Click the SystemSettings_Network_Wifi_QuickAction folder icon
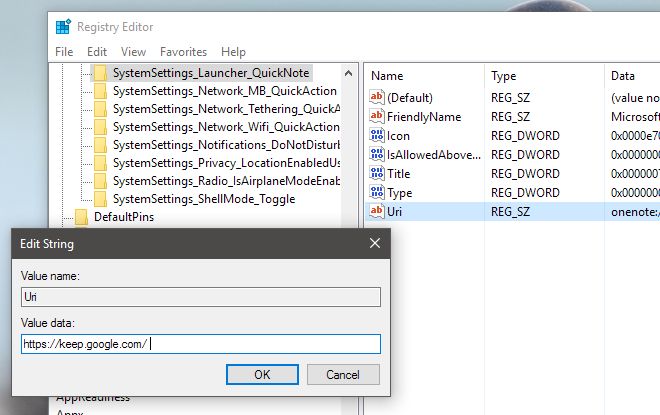Screen dimensions: 660x415 100,127
